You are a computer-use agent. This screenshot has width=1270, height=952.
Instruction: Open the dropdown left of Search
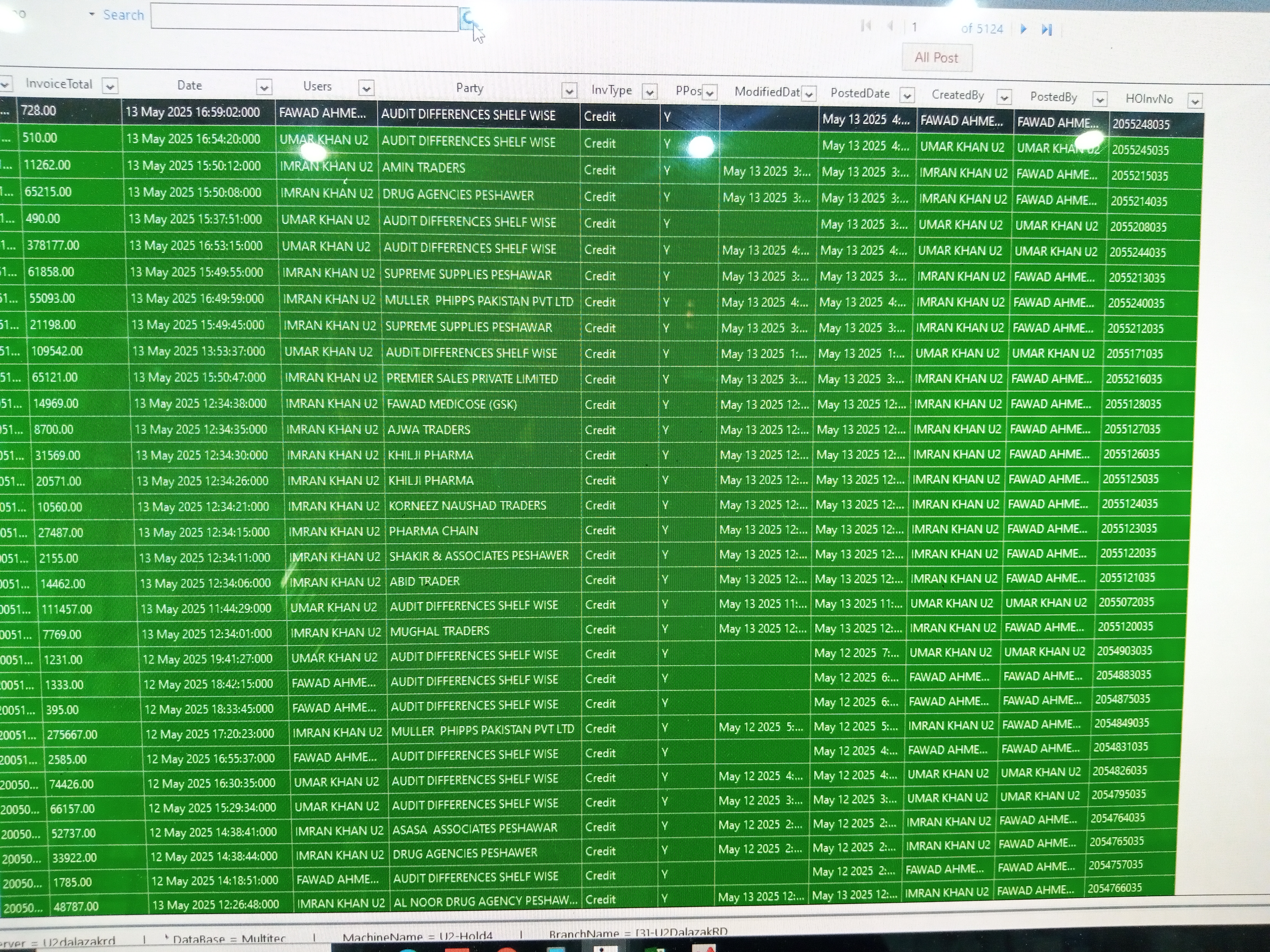[x=91, y=14]
